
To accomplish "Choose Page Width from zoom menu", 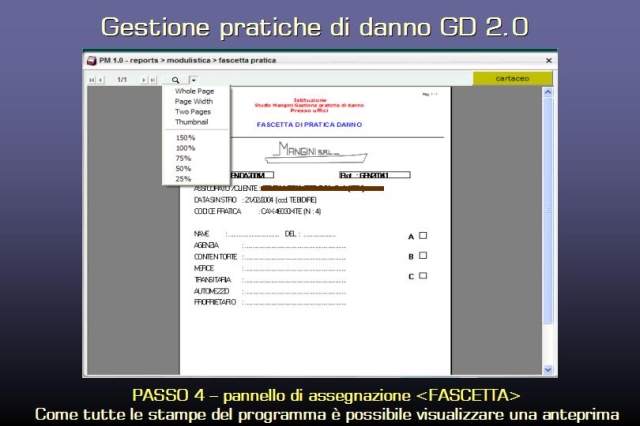I will (x=193, y=101).
